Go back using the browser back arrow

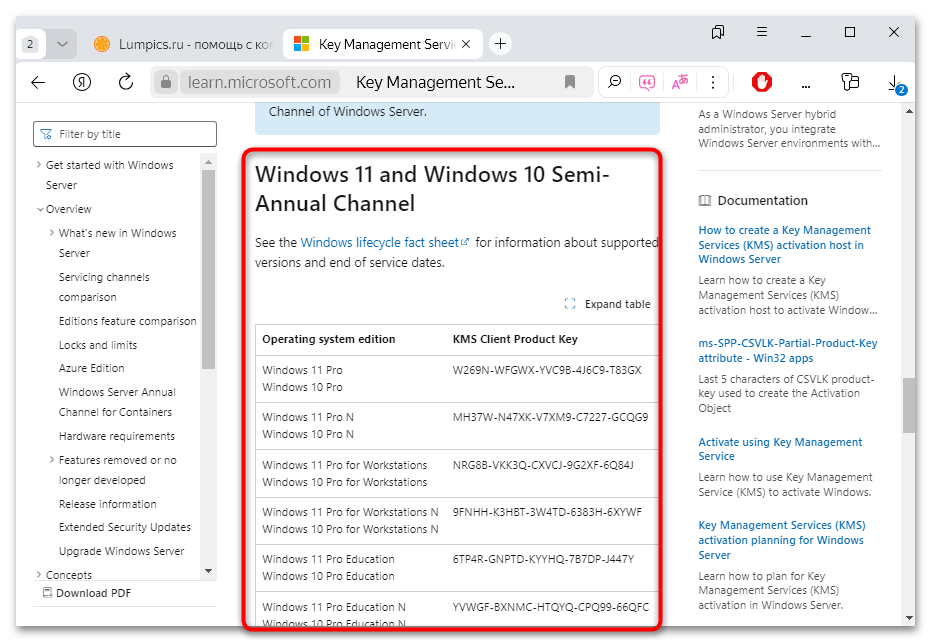pyautogui.click(x=38, y=82)
